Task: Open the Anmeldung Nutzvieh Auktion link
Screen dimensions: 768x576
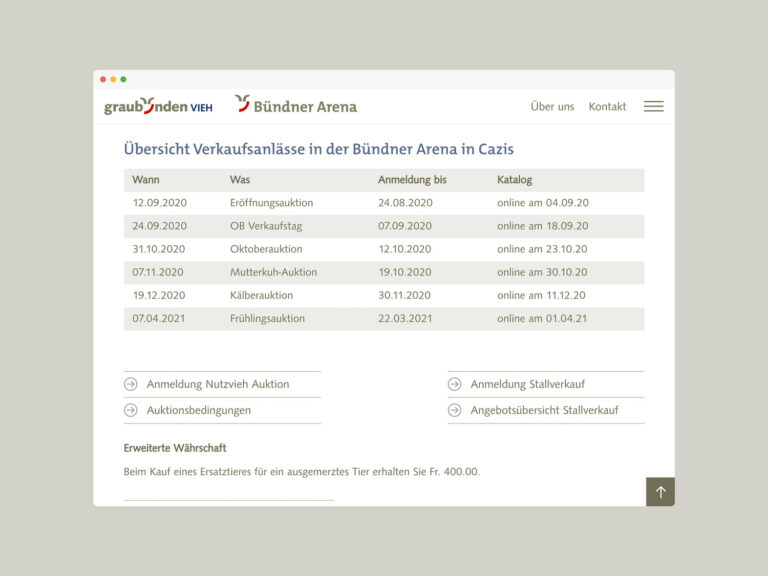Action: 218,384
